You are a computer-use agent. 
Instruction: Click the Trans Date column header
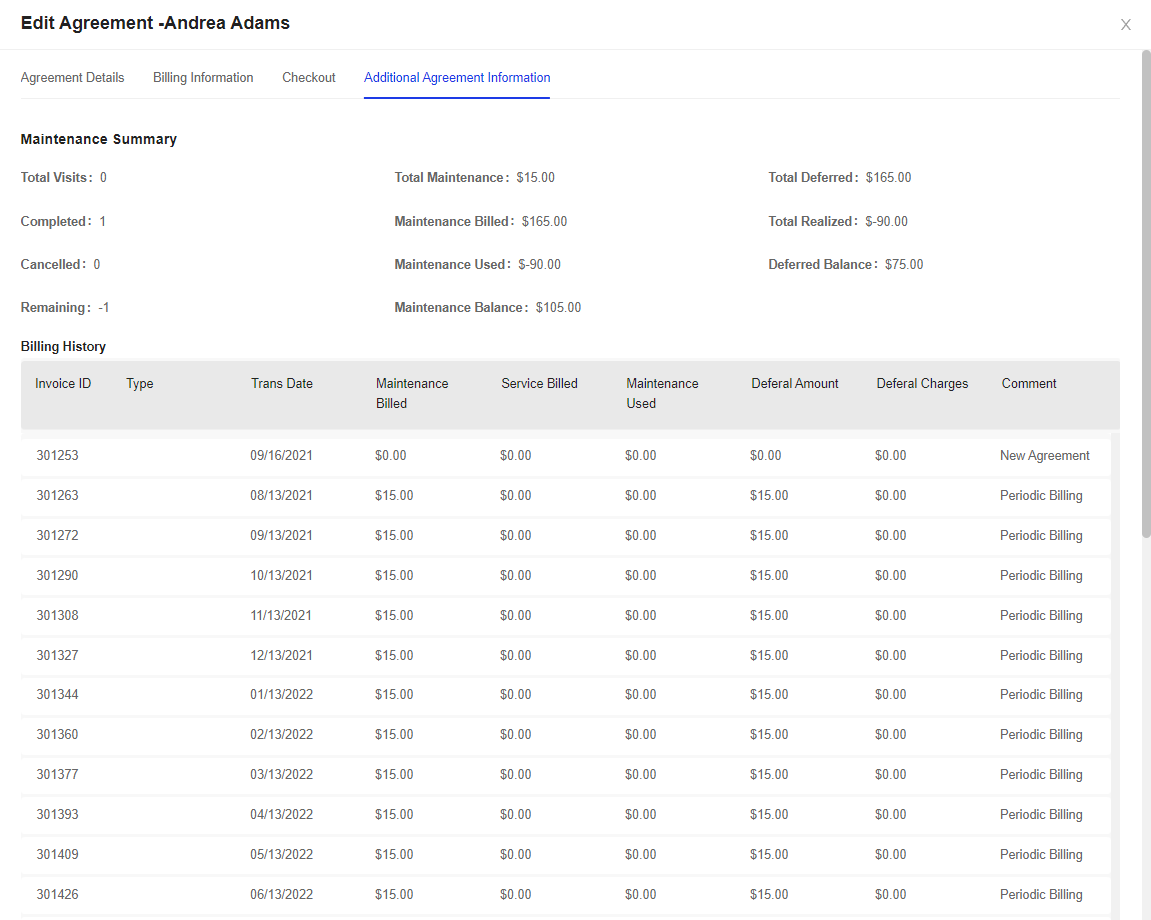pyautogui.click(x=282, y=383)
